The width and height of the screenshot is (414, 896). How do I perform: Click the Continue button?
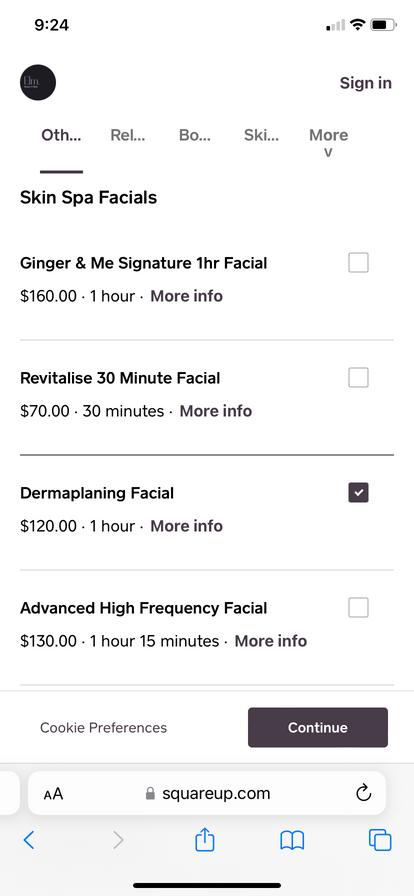[318, 727]
